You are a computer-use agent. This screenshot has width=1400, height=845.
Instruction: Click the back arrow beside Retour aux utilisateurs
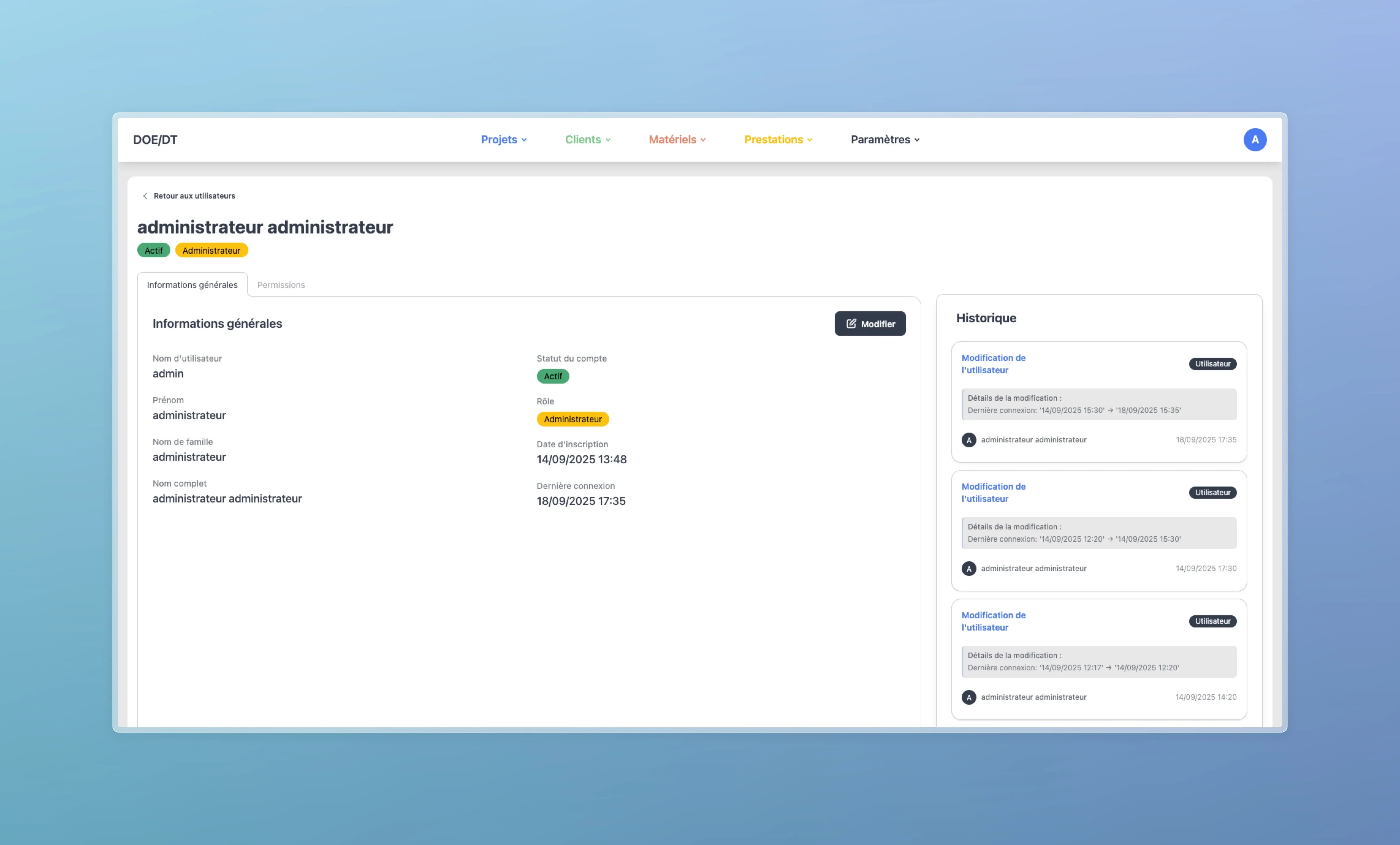tap(145, 196)
